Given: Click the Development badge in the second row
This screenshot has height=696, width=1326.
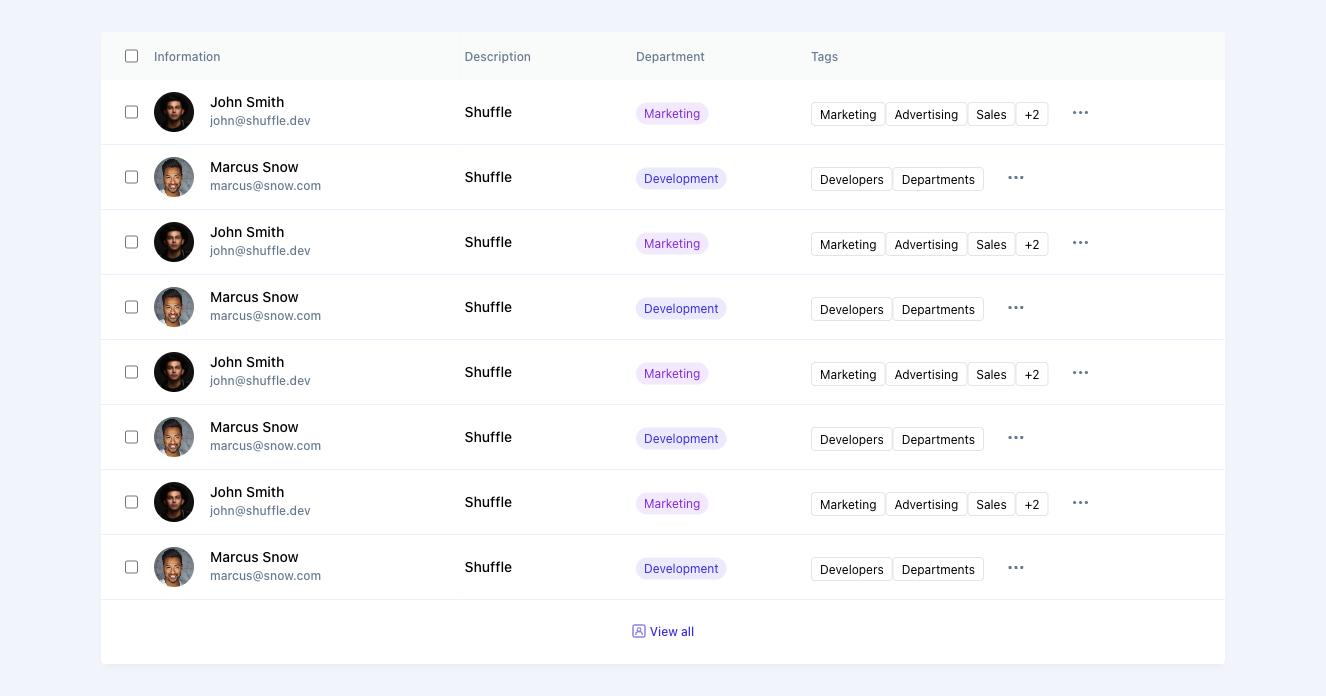Looking at the screenshot, I should tap(681, 179).
